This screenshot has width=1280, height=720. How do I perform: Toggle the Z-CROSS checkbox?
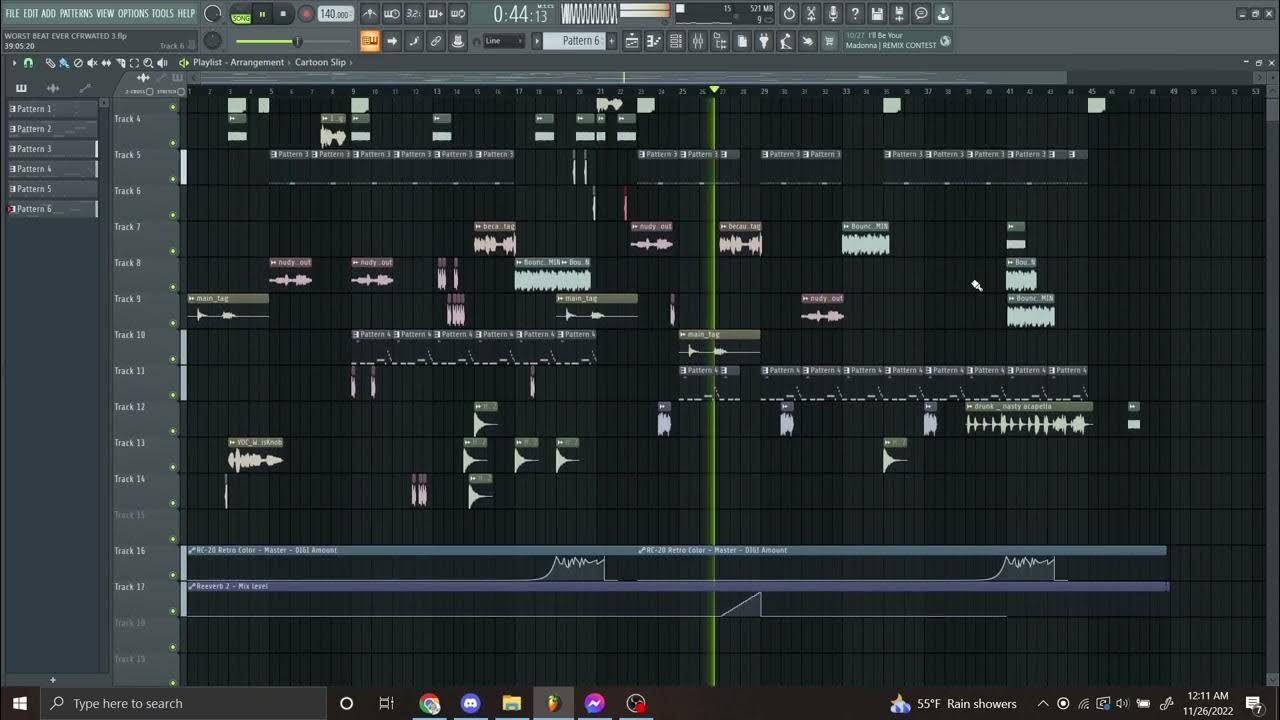pos(150,92)
